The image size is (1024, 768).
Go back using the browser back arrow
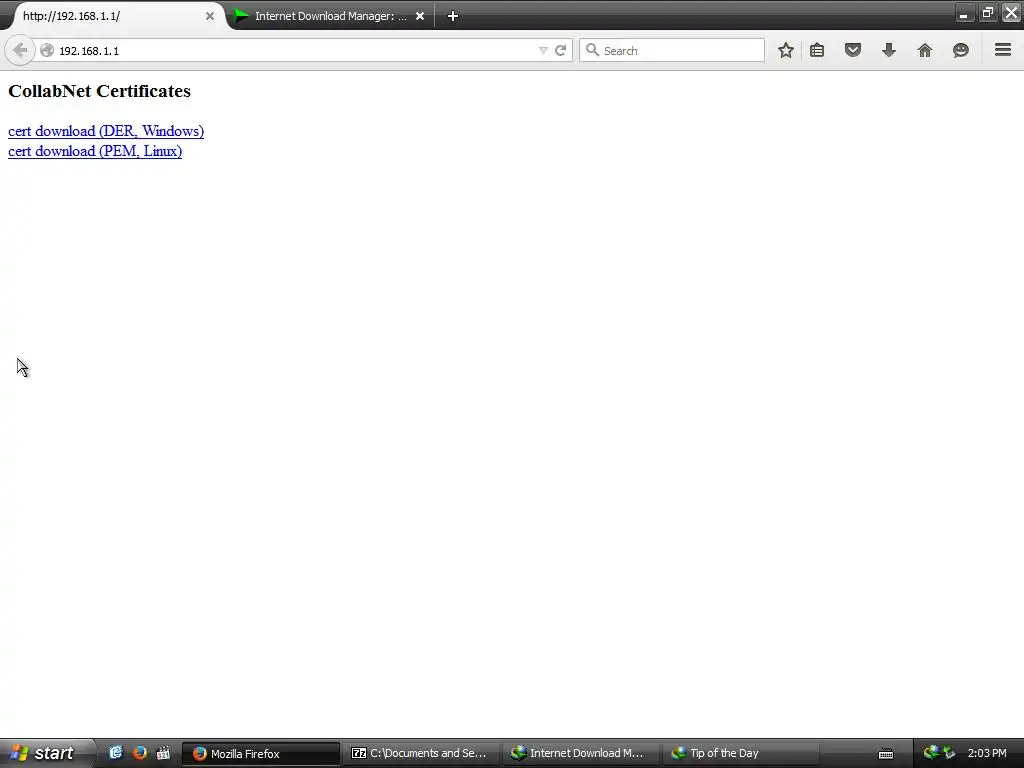coord(20,50)
